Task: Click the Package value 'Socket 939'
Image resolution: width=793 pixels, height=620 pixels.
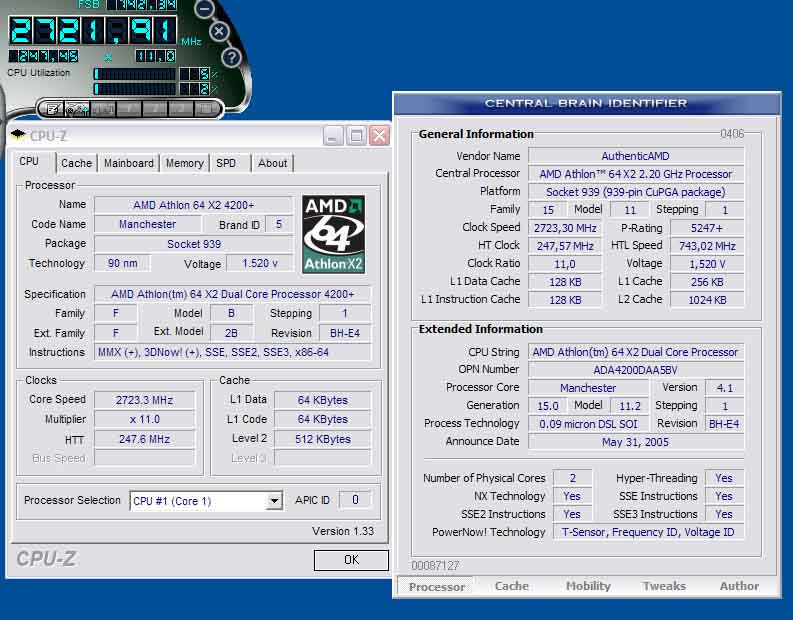Action: [x=194, y=244]
